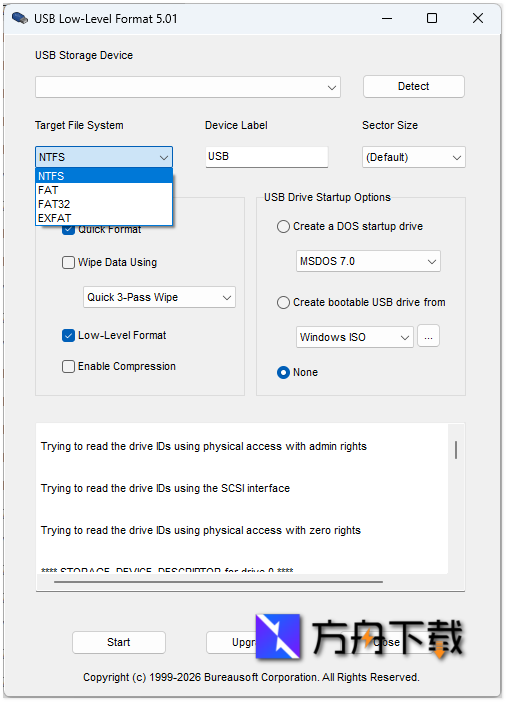Select NTFS from the file system list
506x702 pixels.
coord(104,176)
